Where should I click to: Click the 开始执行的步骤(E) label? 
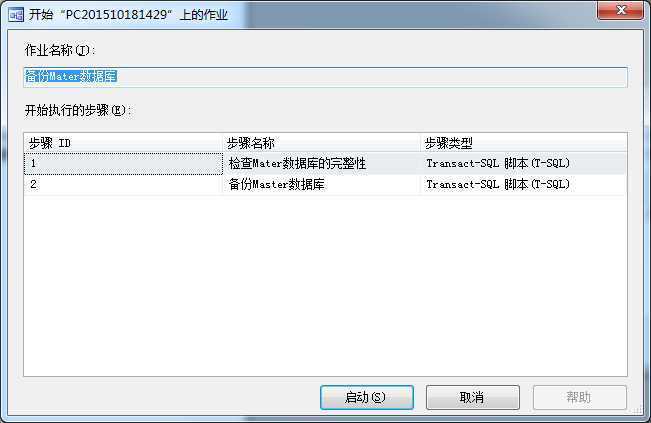pyautogui.click(x=78, y=110)
